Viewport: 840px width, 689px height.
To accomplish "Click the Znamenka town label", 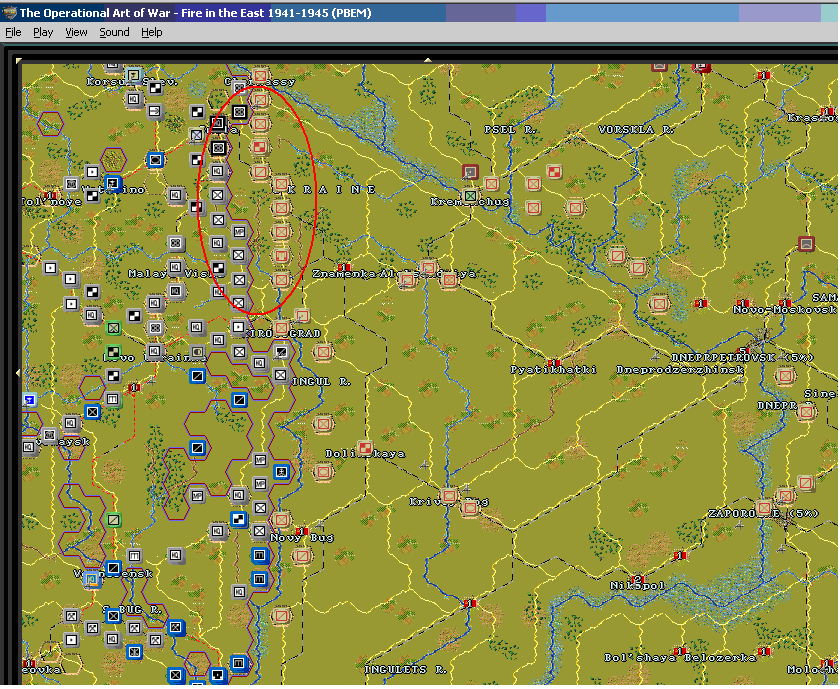I will pyautogui.click(x=346, y=274).
